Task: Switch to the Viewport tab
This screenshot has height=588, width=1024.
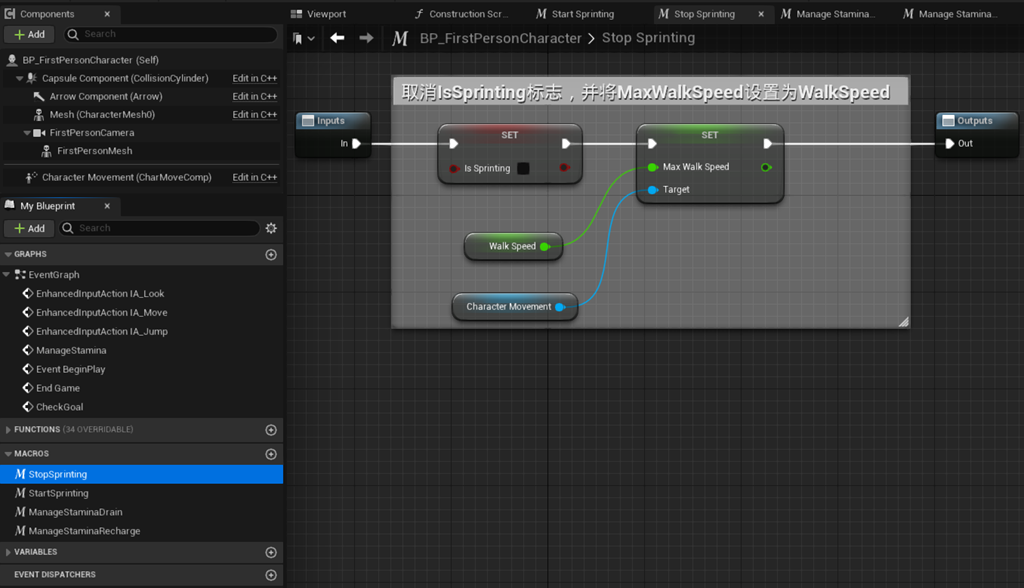Action: tap(319, 14)
